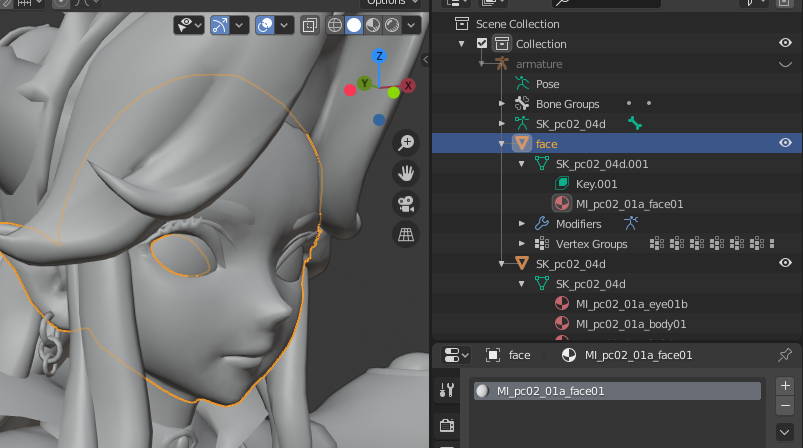Remove the material slot with minus
This screenshot has width=803, height=448.
click(x=785, y=406)
